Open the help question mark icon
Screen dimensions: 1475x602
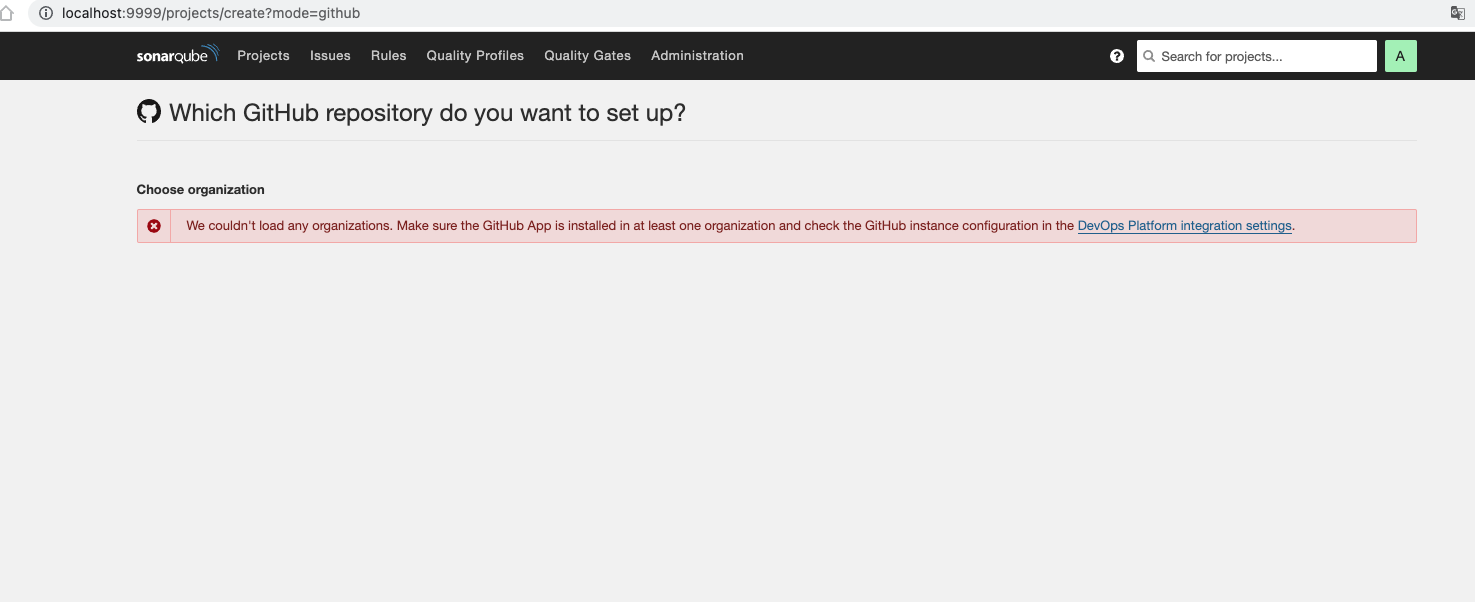1117,56
